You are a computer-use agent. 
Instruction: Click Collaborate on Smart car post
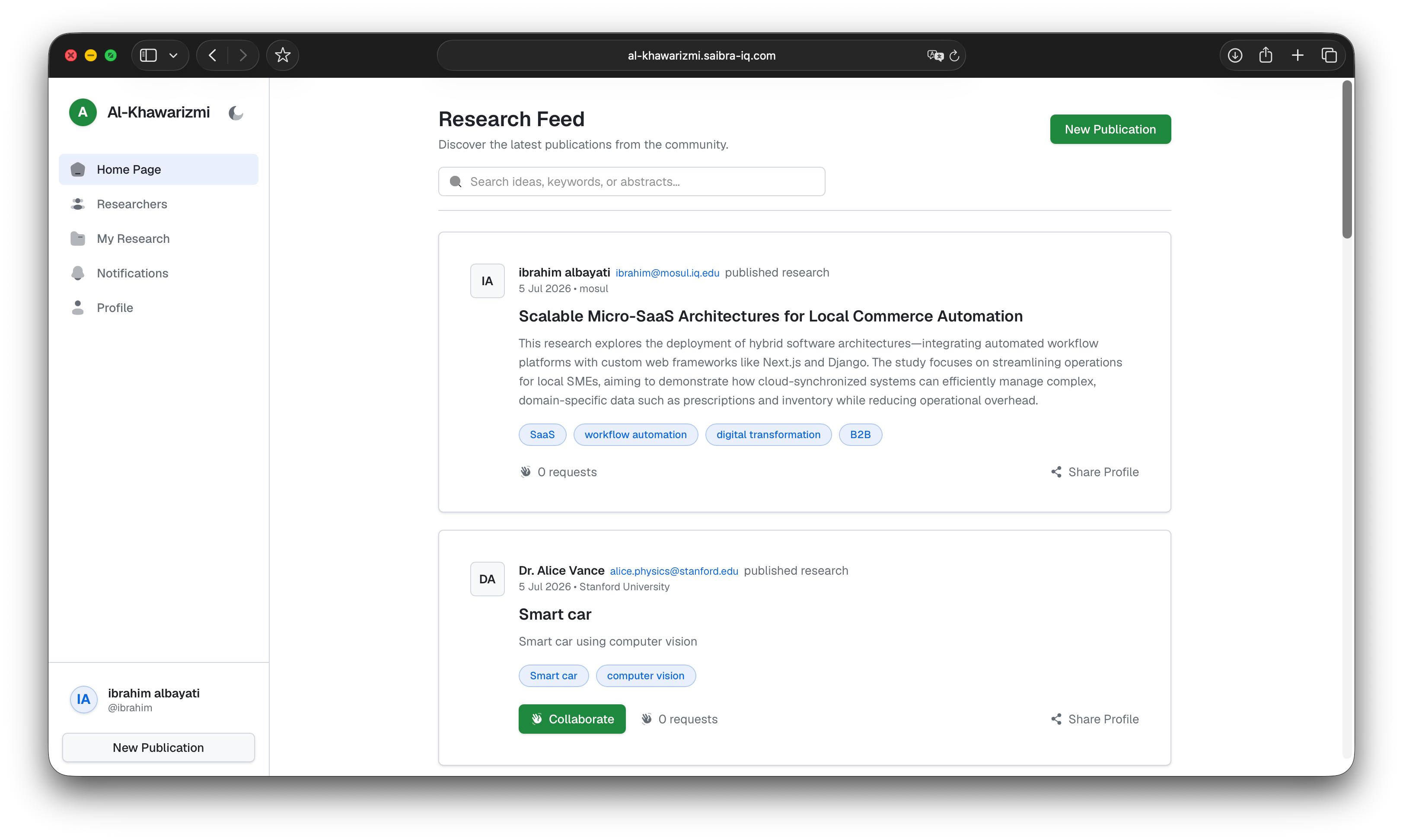572,719
